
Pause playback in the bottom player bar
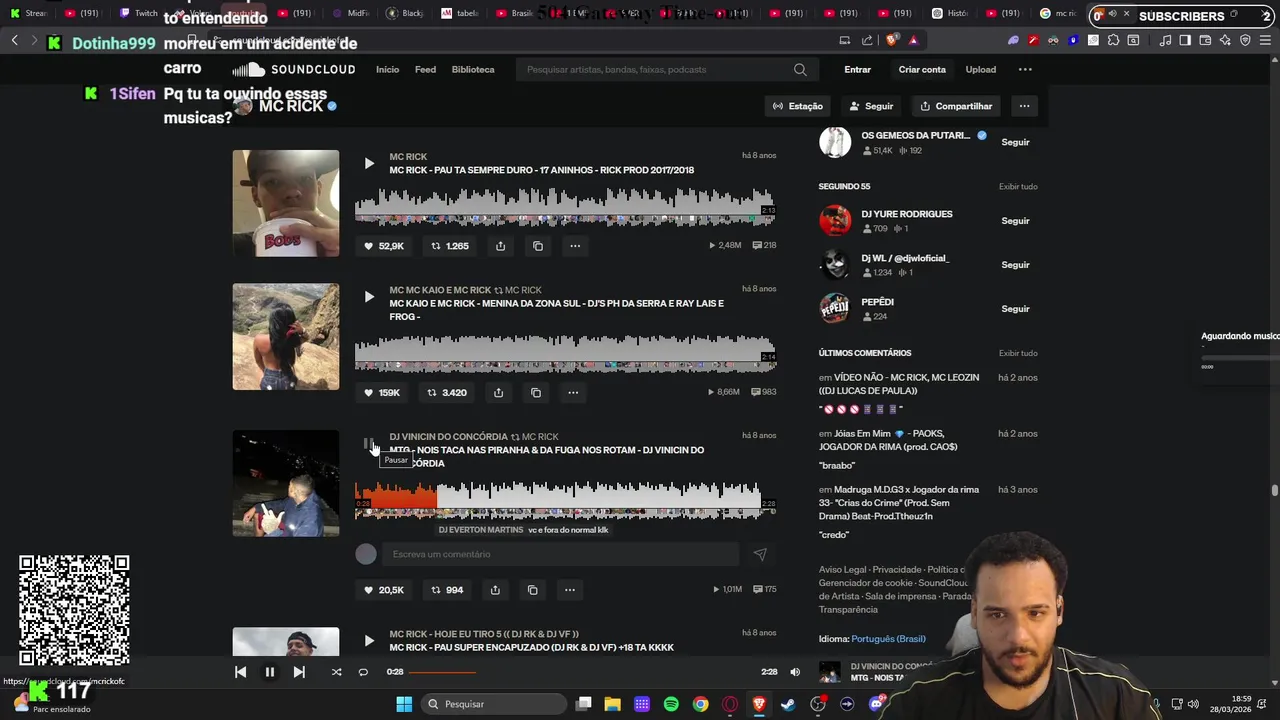(x=269, y=672)
